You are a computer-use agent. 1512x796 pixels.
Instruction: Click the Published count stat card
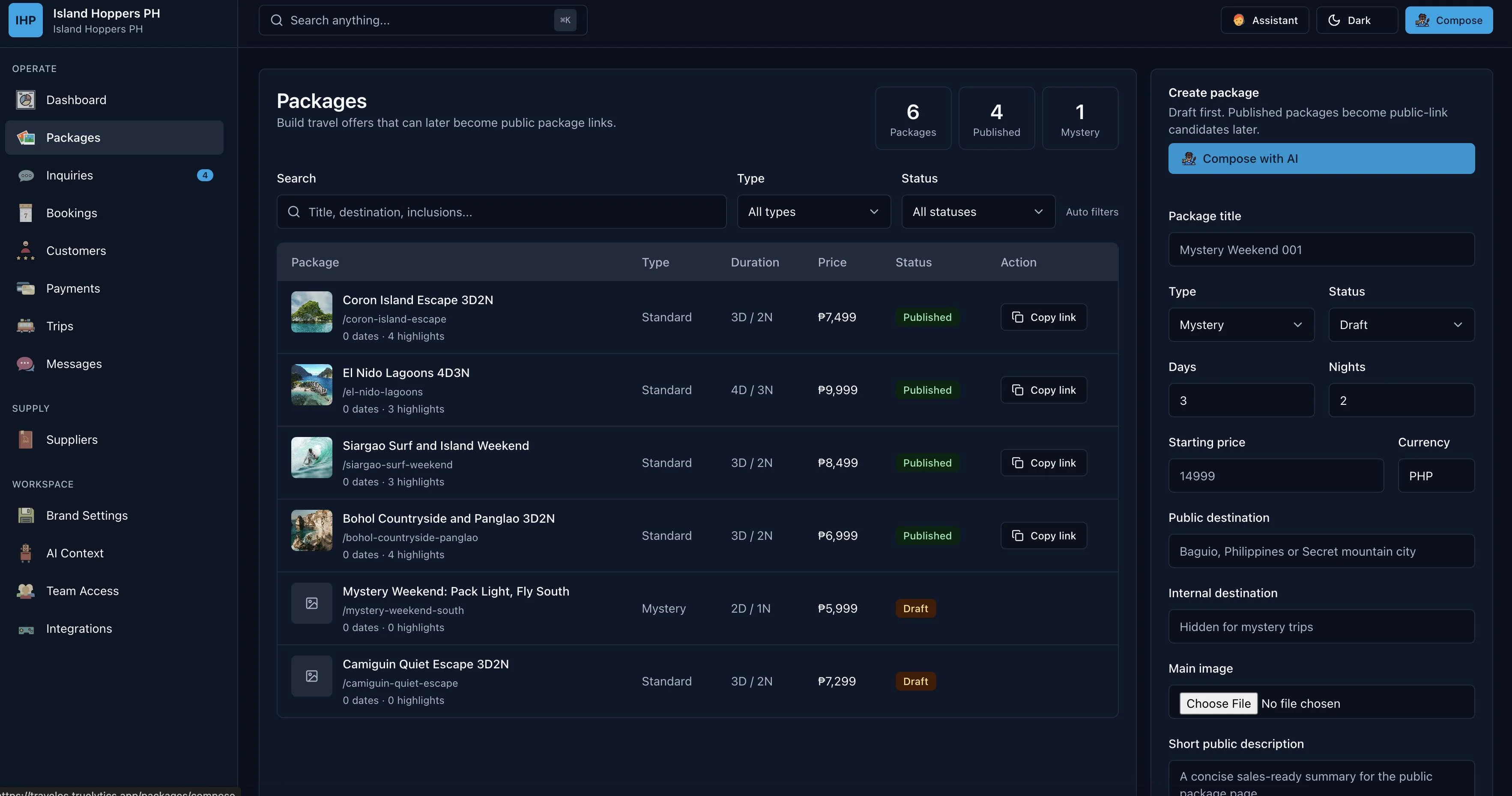pyautogui.click(x=996, y=118)
